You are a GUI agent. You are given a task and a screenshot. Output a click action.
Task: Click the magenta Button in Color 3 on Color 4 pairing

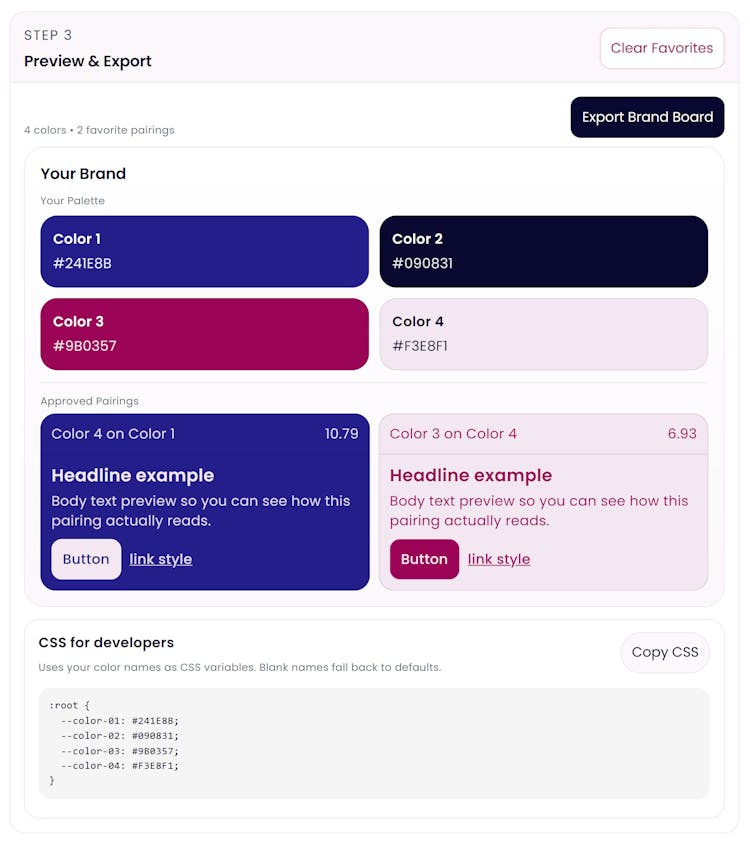[x=424, y=559]
